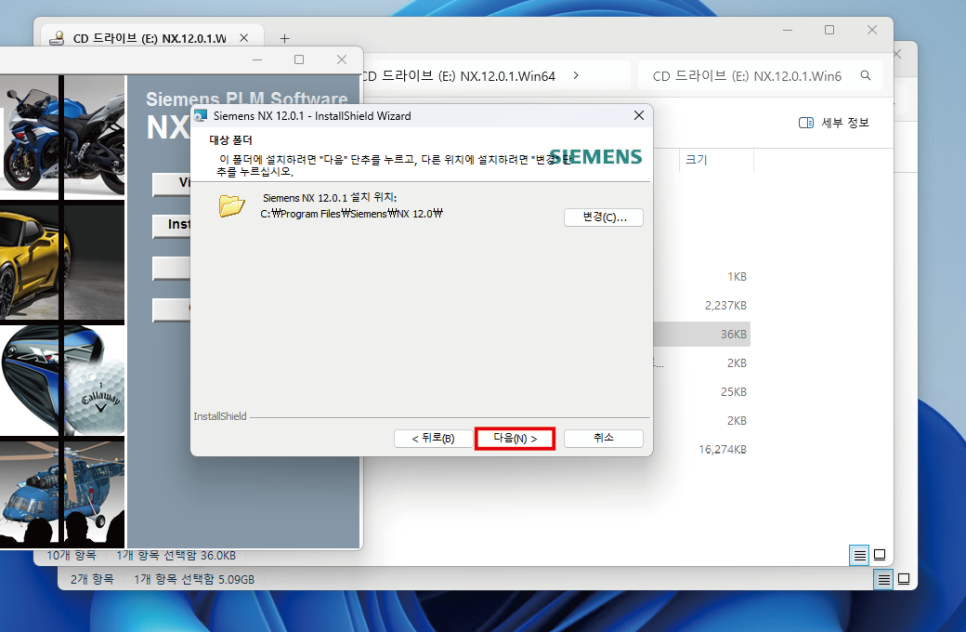Close the front Explorer window
This screenshot has width=966, height=632.
(x=872, y=30)
